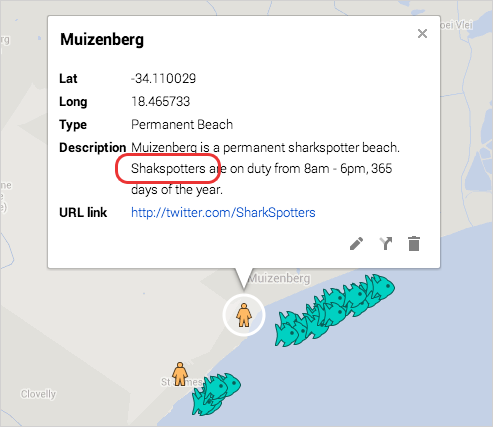Click the Permanent Beach type value

182,124
